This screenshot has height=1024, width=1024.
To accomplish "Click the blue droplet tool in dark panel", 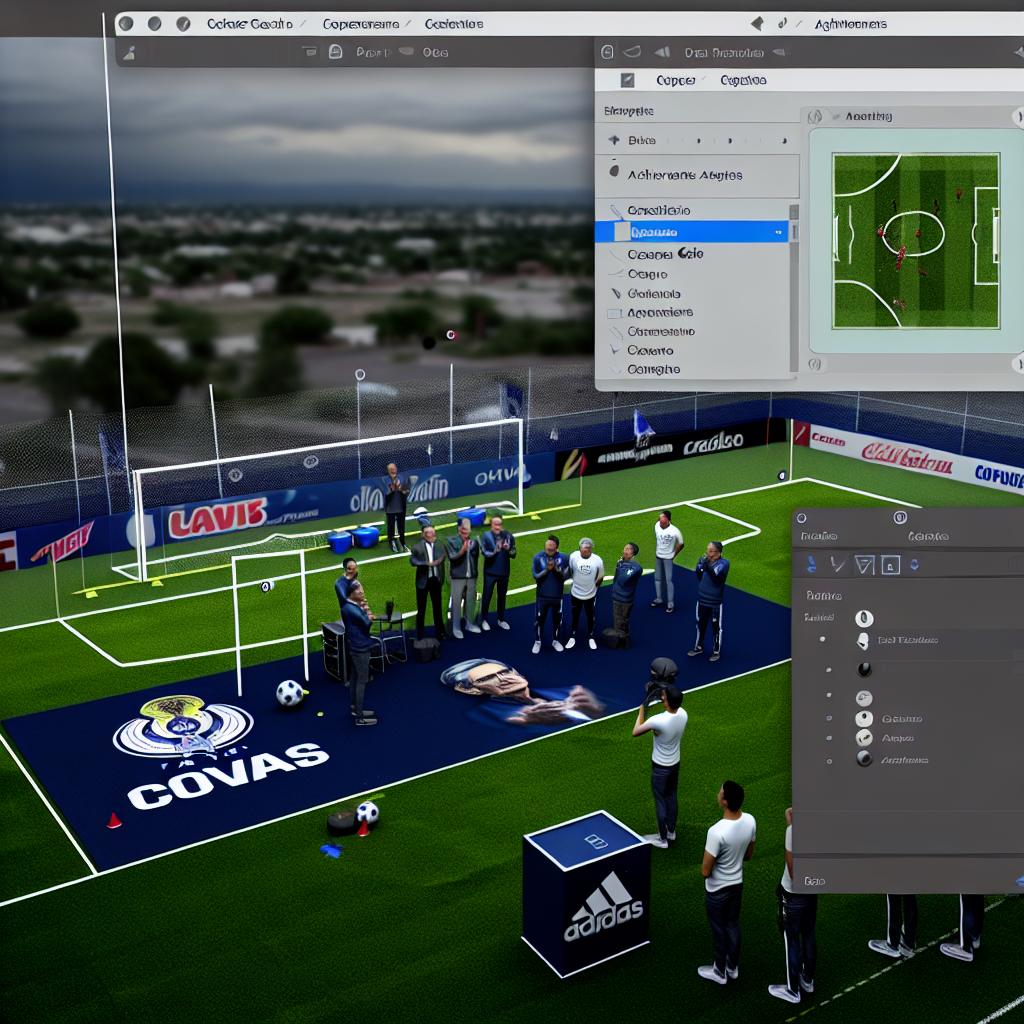I will [811, 565].
